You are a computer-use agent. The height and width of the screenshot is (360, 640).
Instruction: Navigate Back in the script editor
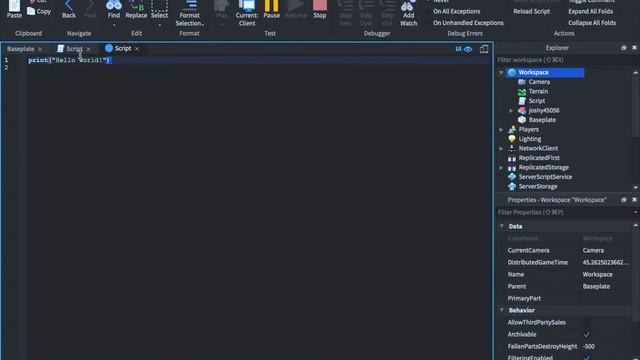[x=69, y=9]
